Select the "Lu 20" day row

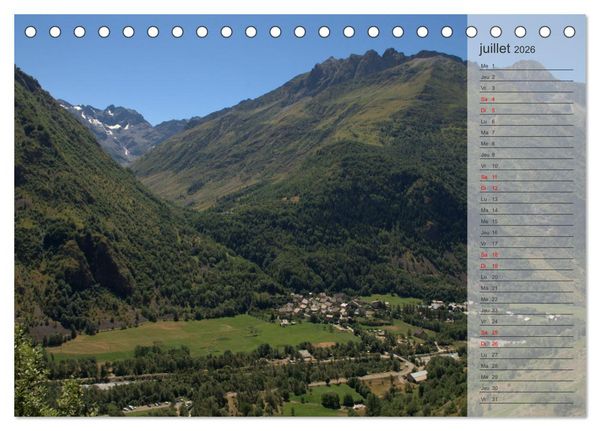click(x=527, y=277)
